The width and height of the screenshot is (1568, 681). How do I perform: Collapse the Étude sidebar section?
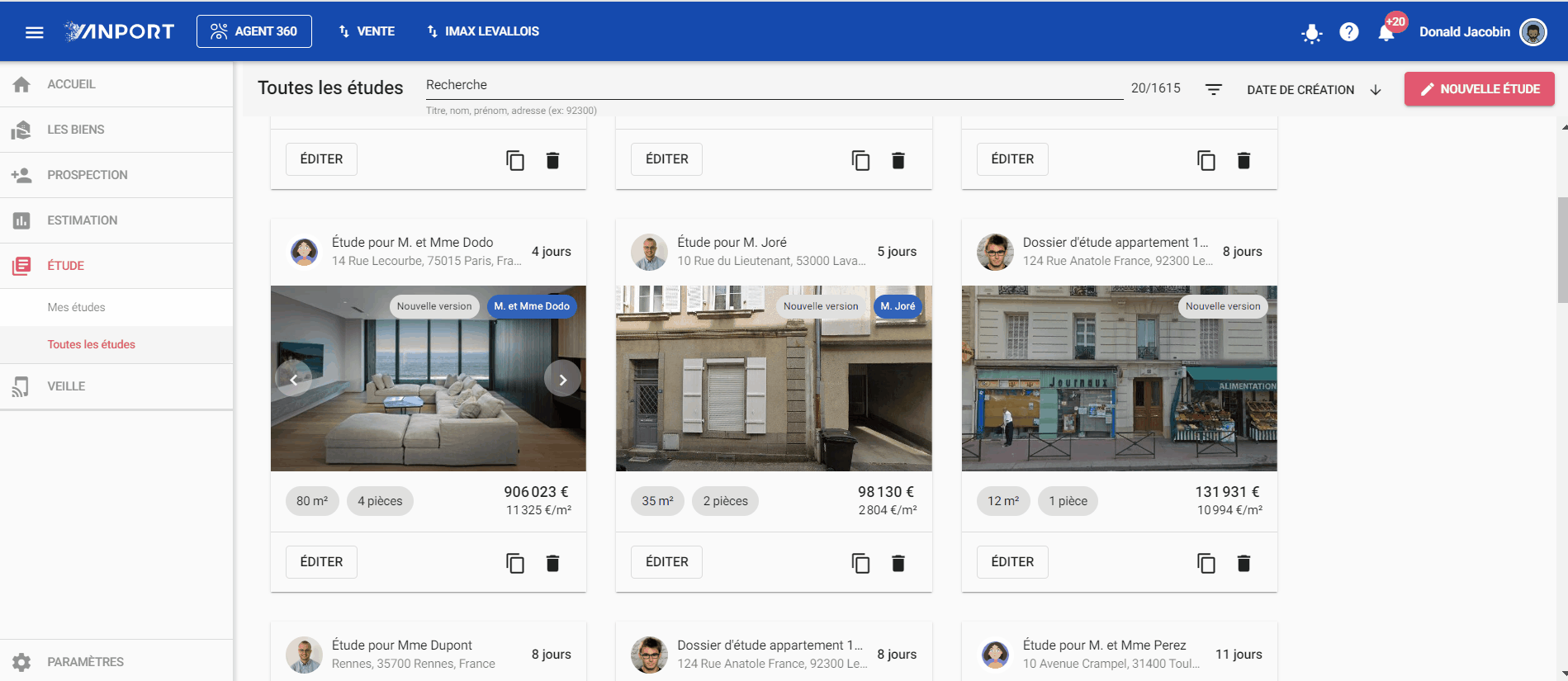click(x=116, y=266)
